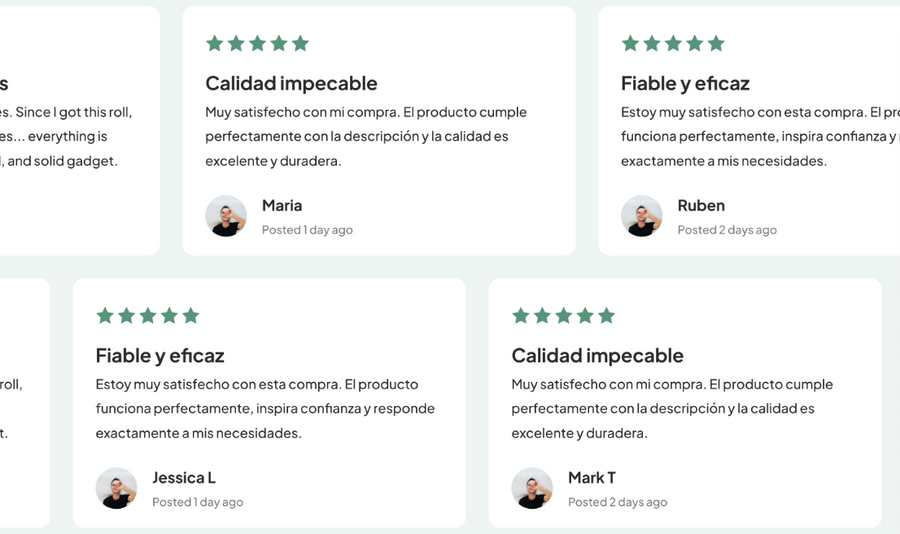Click the first star in Maria's review

click(214, 43)
